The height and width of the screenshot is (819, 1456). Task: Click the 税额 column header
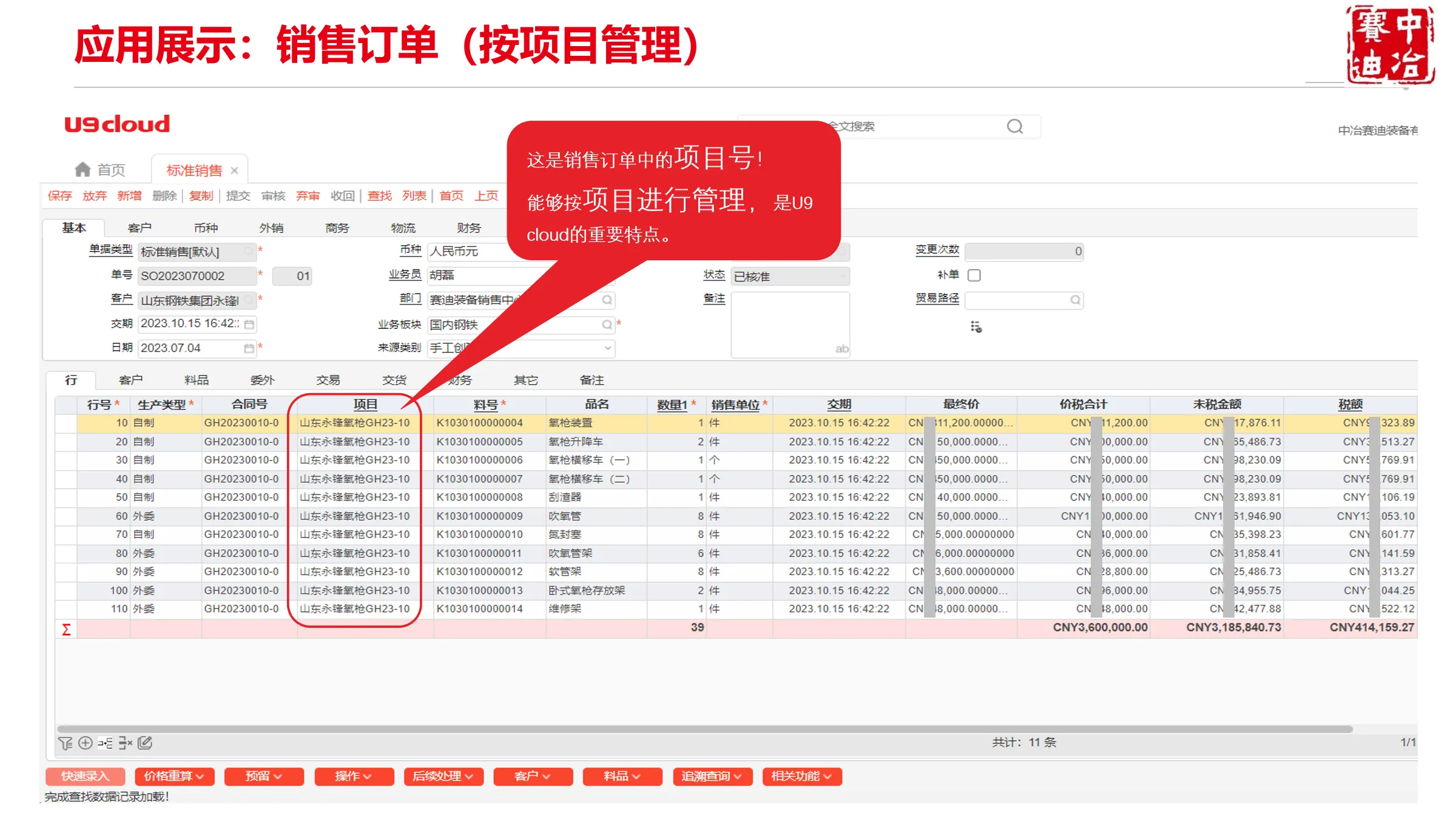[x=1350, y=405]
